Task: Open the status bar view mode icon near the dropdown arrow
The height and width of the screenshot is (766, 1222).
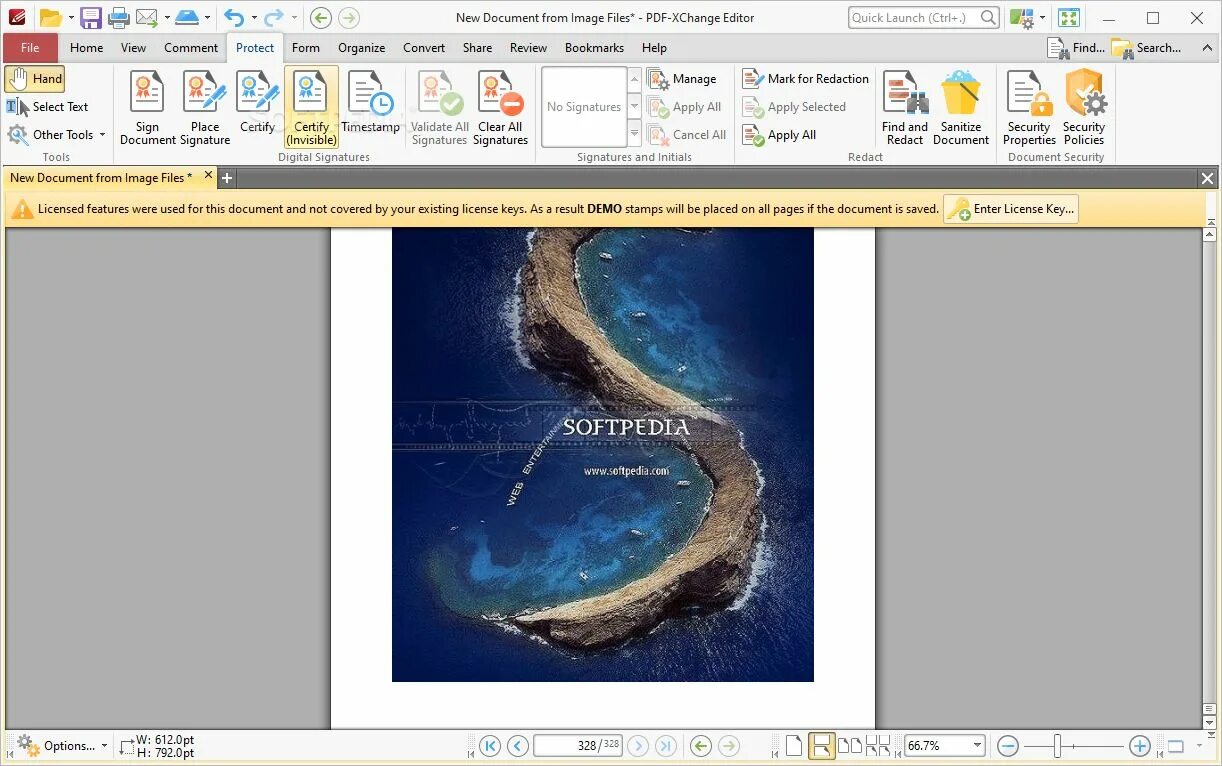Action: click(1176, 746)
